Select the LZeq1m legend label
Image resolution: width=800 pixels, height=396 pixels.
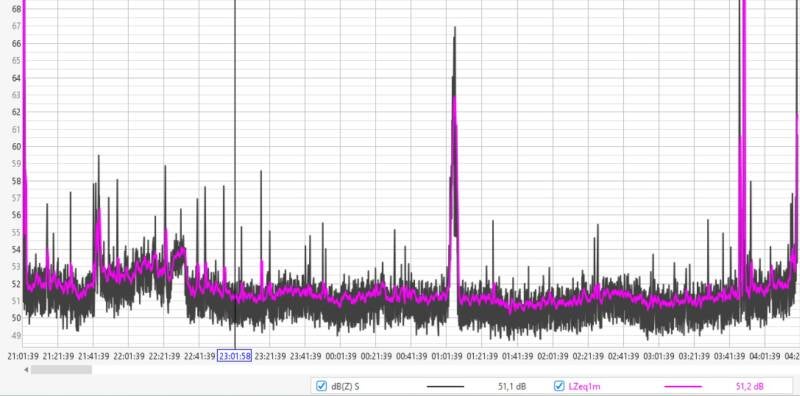(585, 386)
